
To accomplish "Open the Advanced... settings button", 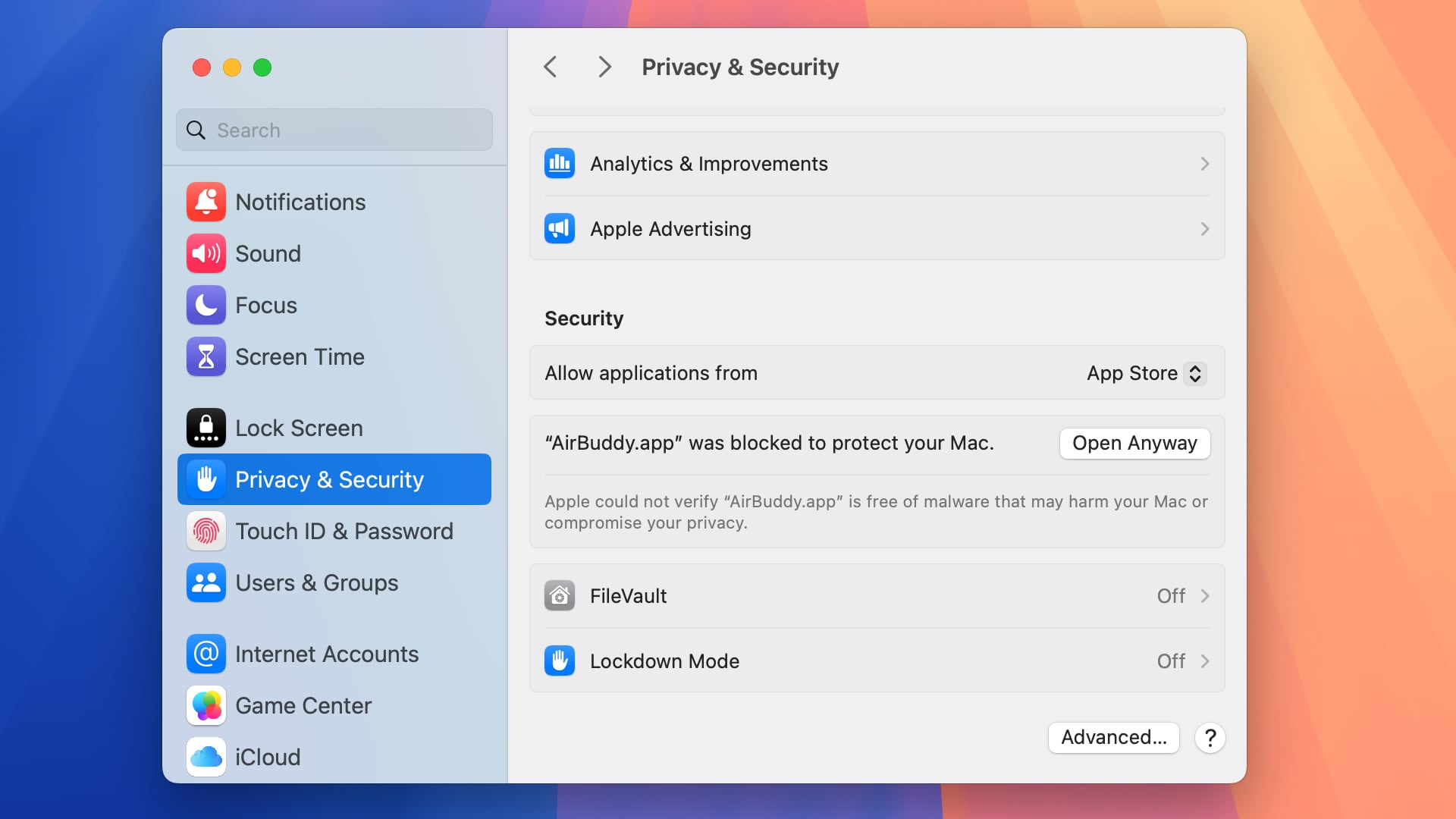I will (x=1113, y=738).
